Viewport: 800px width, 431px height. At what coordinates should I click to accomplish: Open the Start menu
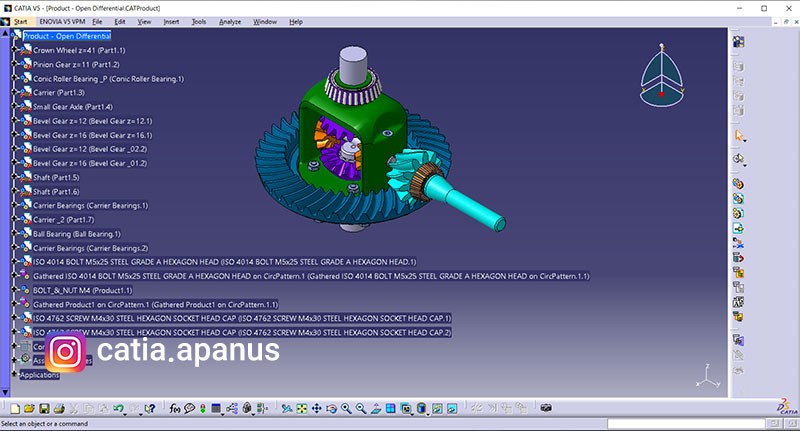[x=20, y=21]
